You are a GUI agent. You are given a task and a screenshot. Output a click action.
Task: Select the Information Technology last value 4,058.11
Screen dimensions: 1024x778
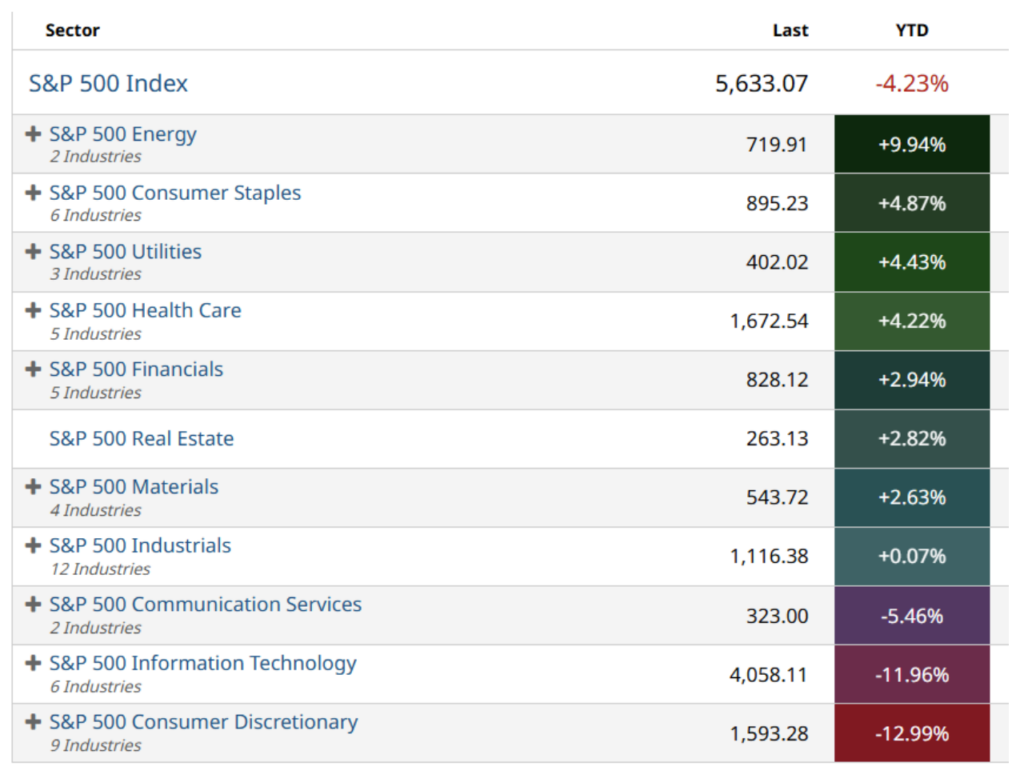tap(769, 675)
